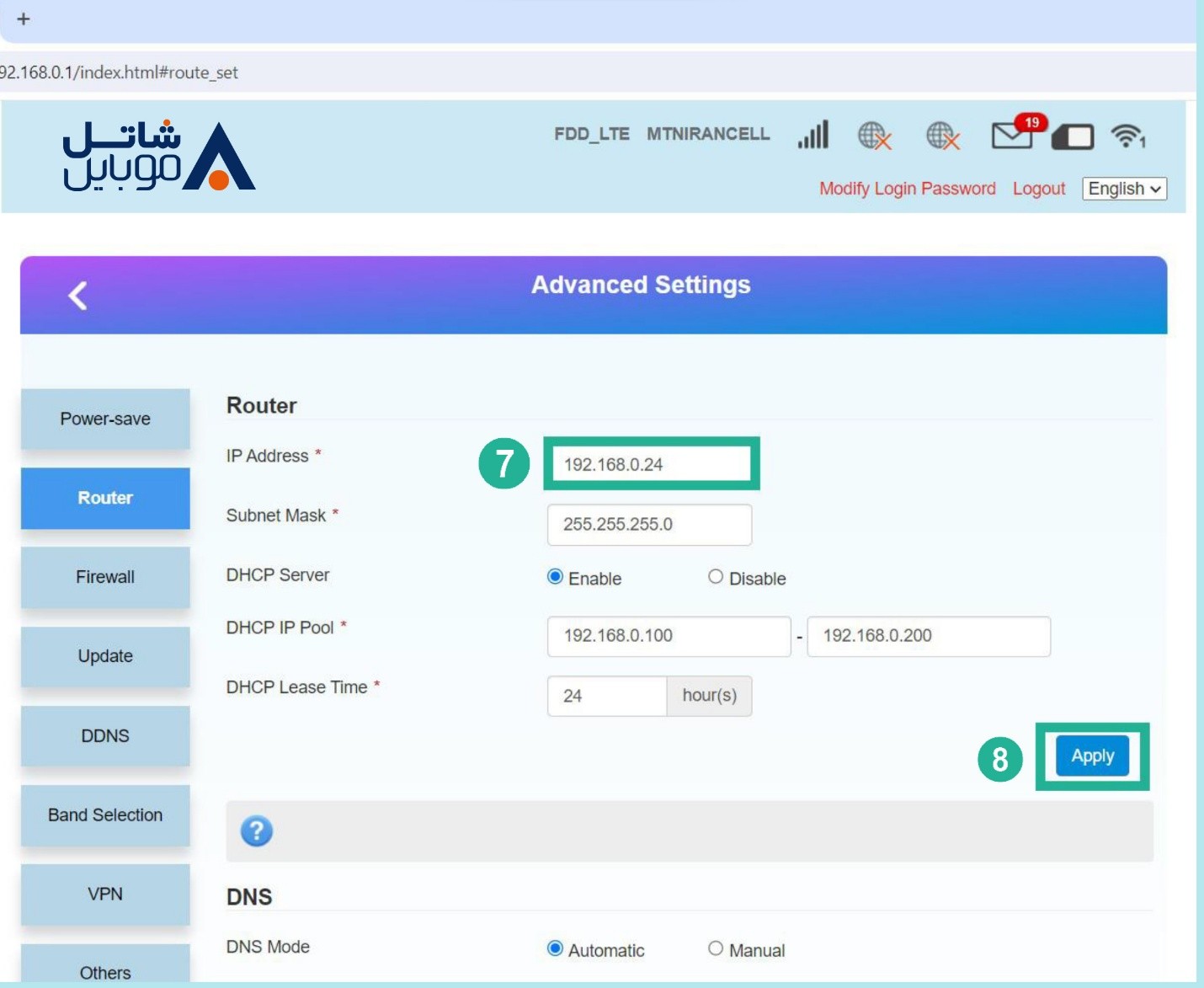1204x988 pixels.
Task: Open the Band Selection tab
Action: coord(105,815)
